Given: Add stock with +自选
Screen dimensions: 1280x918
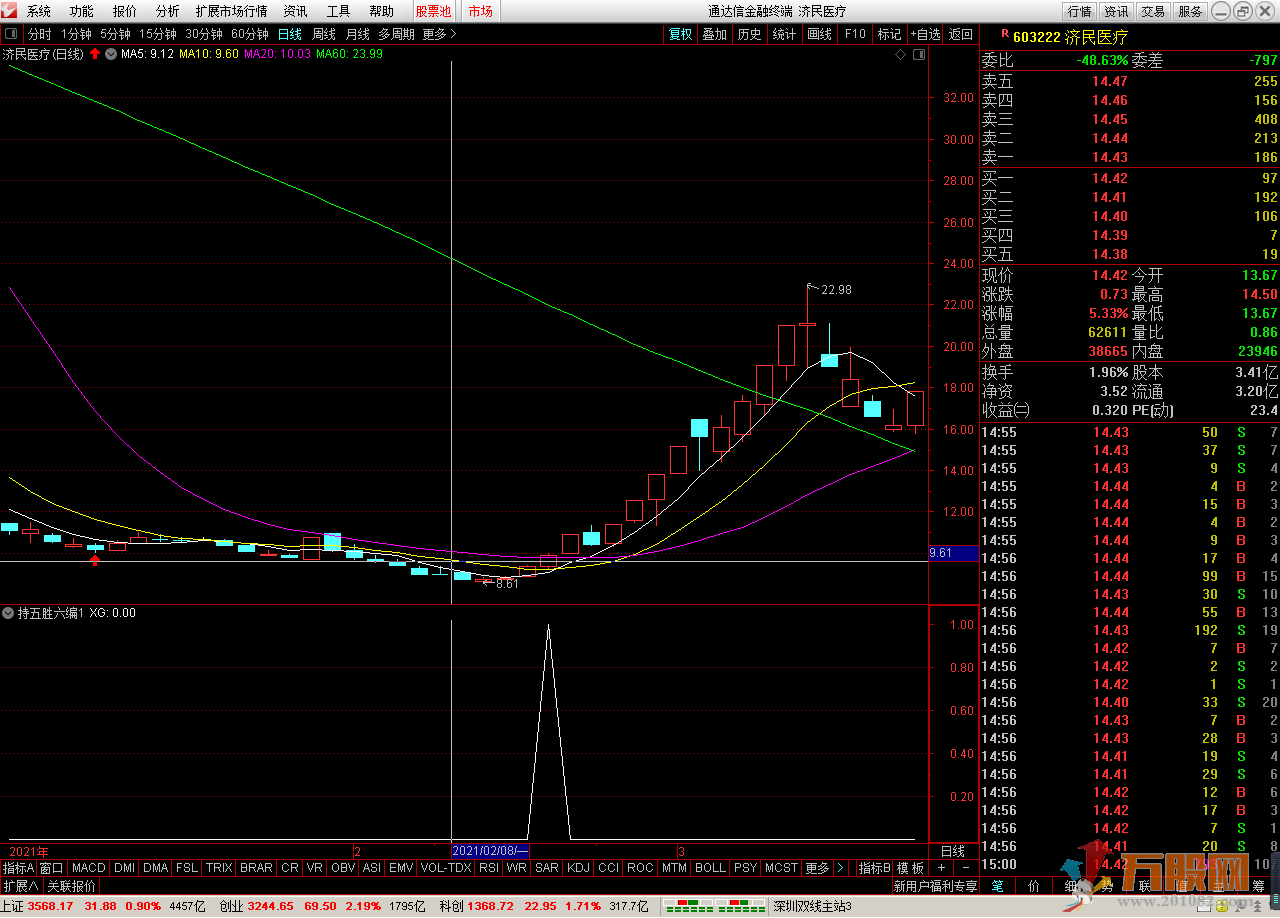Looking at the screenshot, I should [x=925, y=34].
